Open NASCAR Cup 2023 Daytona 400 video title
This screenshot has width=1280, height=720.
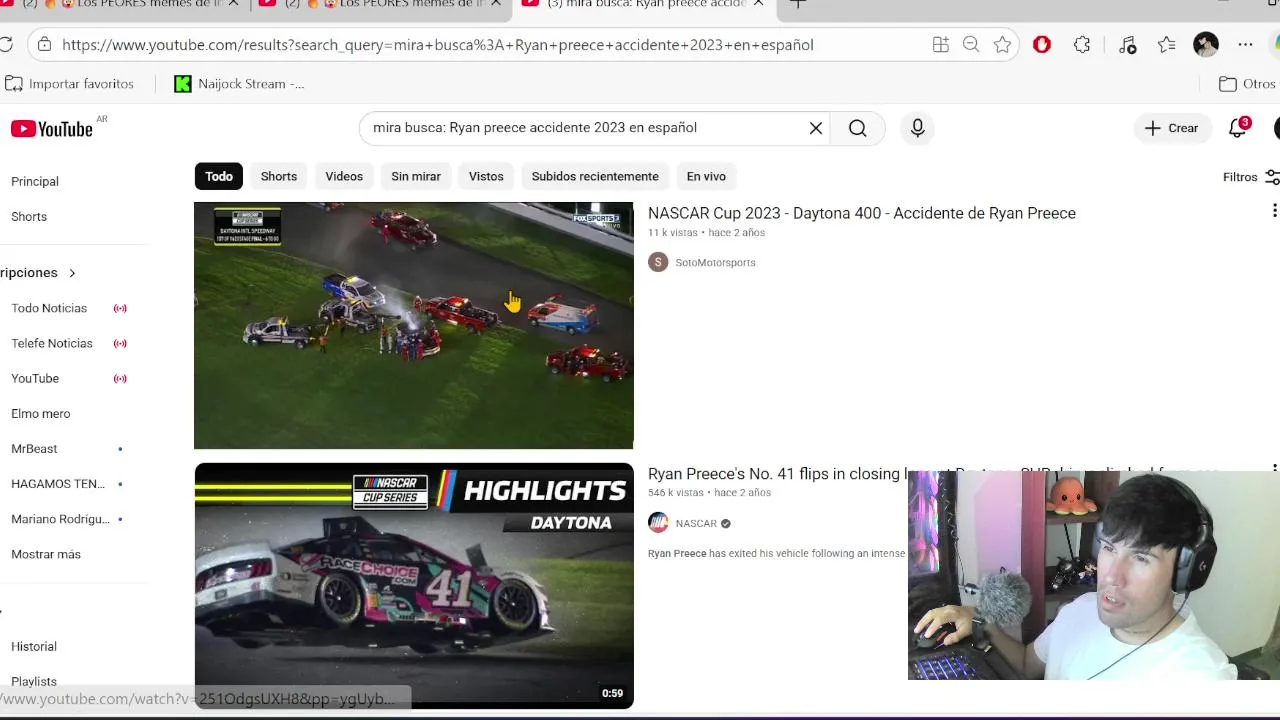[862, 213]
